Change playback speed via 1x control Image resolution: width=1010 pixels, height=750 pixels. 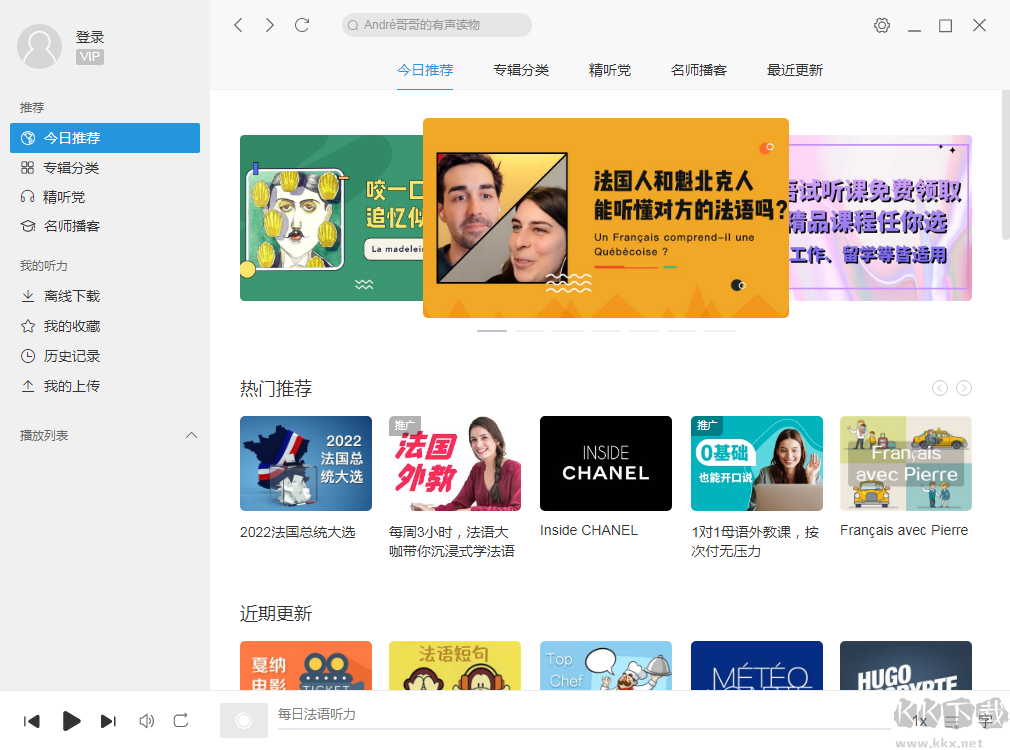coord(918,721)
